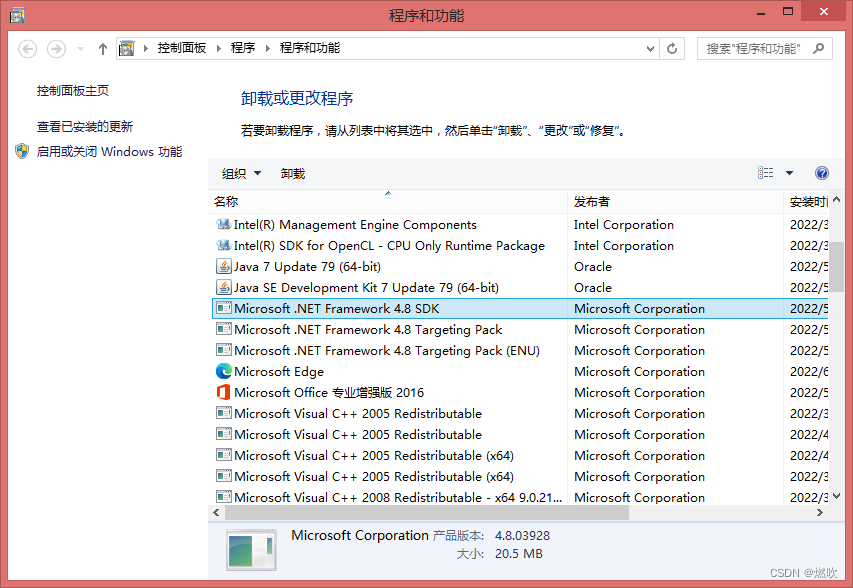Select Java SE Development Kit 7 Update 79
This screenshot has width=853, height=588.
tap(520, 288)
